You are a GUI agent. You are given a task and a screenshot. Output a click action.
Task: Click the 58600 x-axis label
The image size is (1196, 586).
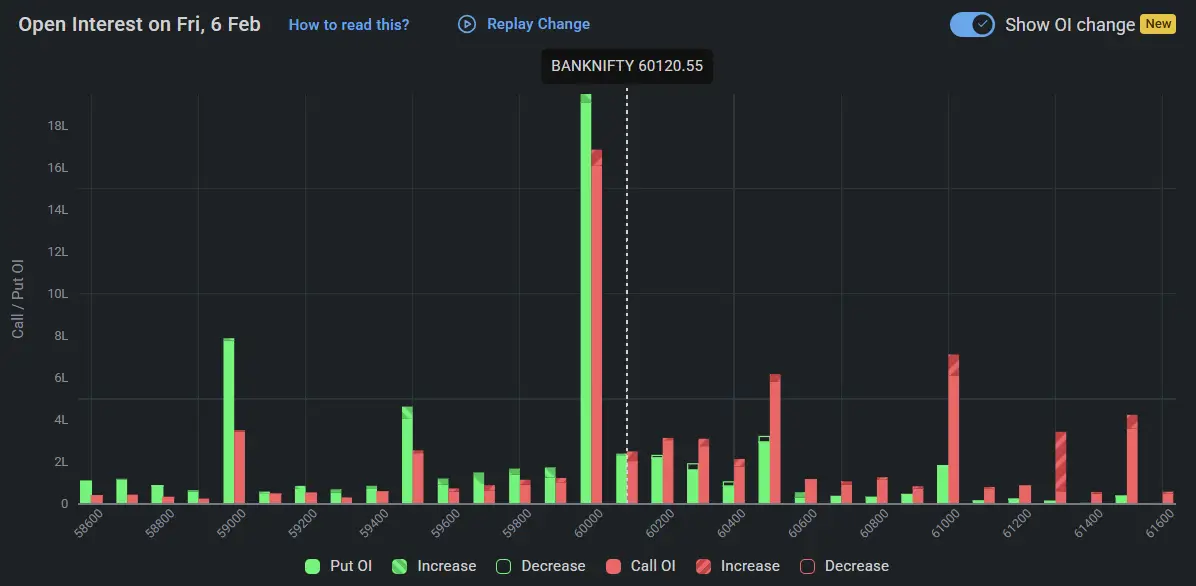90,524
